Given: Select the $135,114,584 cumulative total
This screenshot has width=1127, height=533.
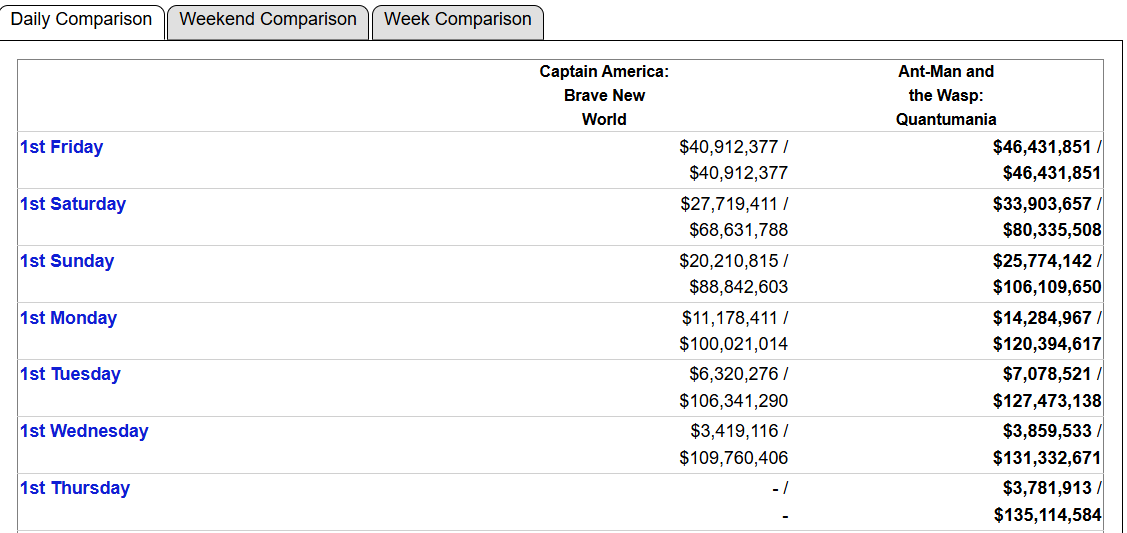Looking at the screenshot, I should click(1047, 514).
